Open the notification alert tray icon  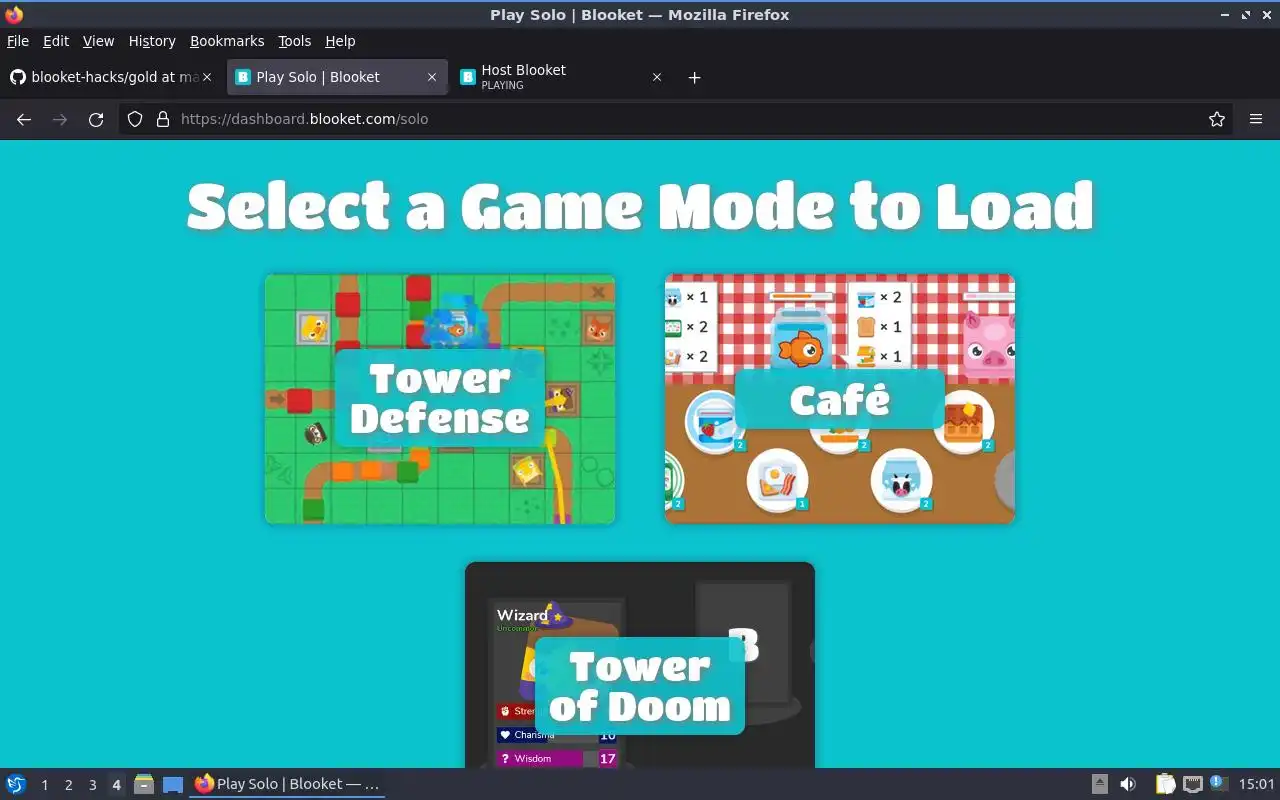tap(1218, 783)
